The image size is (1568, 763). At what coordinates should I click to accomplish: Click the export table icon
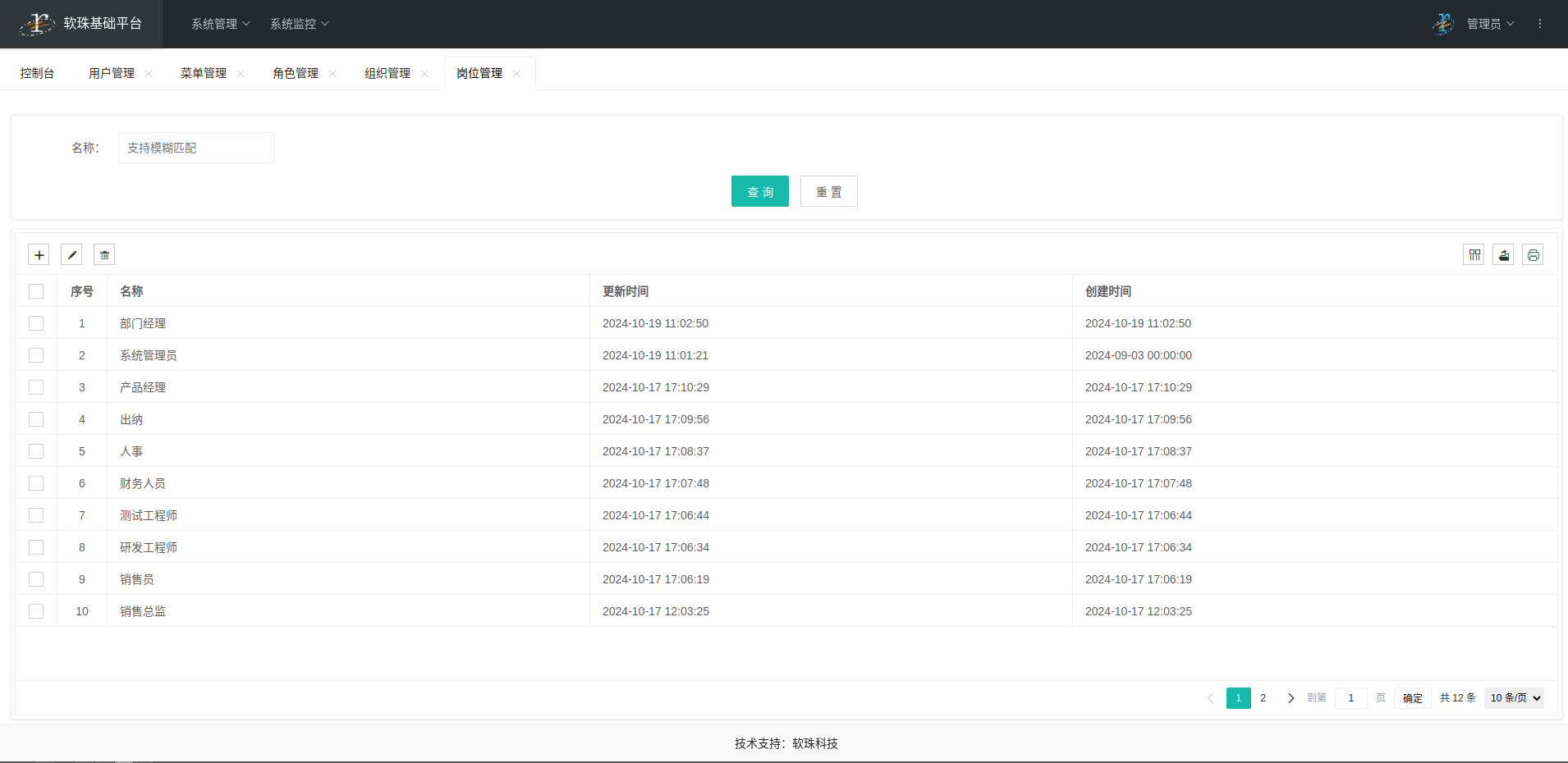click(1503, 255)
